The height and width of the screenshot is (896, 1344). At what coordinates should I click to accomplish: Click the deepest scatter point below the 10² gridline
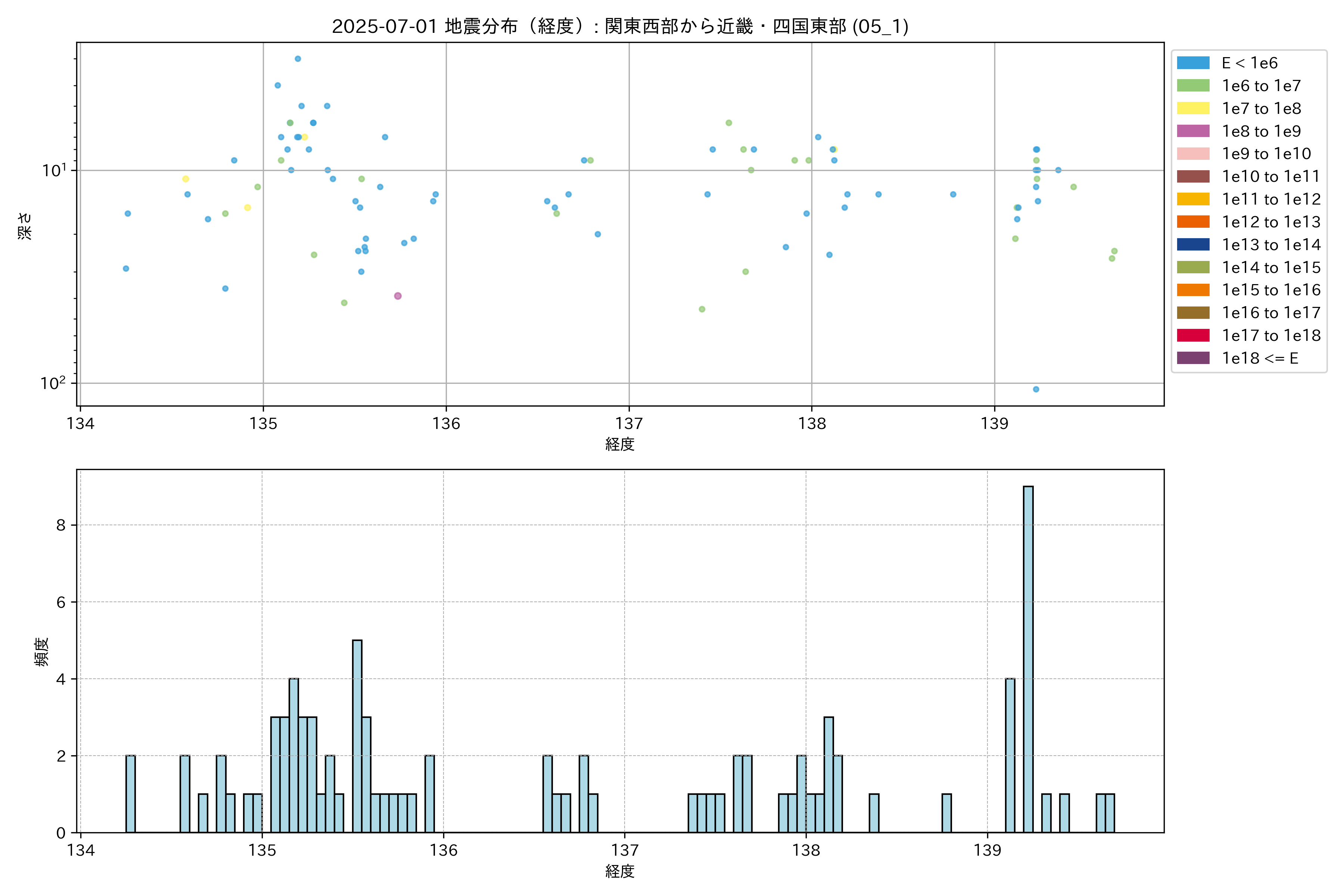click(x=1036, y=389)
